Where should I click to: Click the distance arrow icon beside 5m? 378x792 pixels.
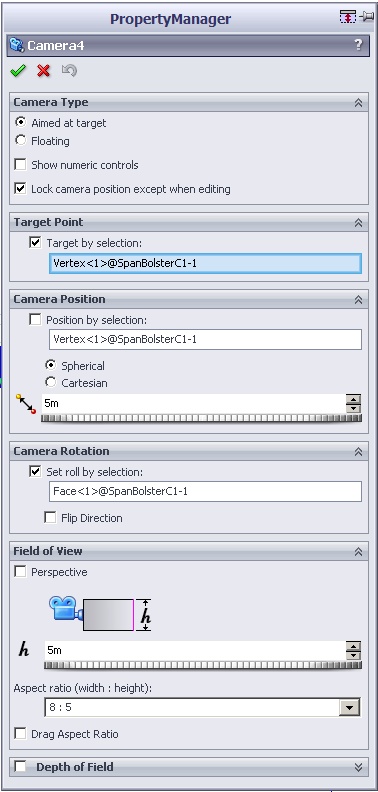pyautogui.click(x=26, y=405)
